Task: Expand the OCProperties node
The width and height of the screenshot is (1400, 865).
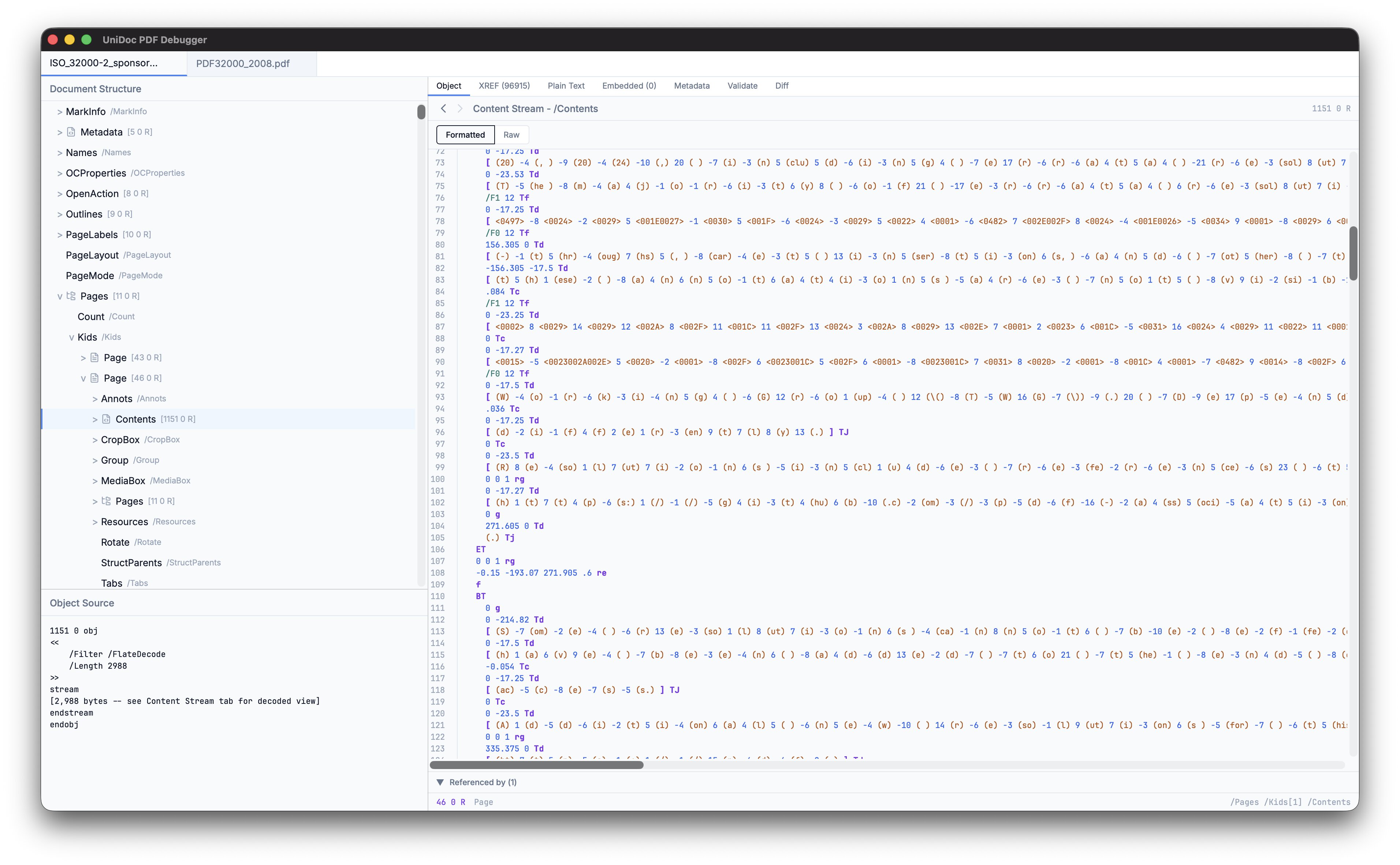Action: pyautogui.click(x=59, y=173)
